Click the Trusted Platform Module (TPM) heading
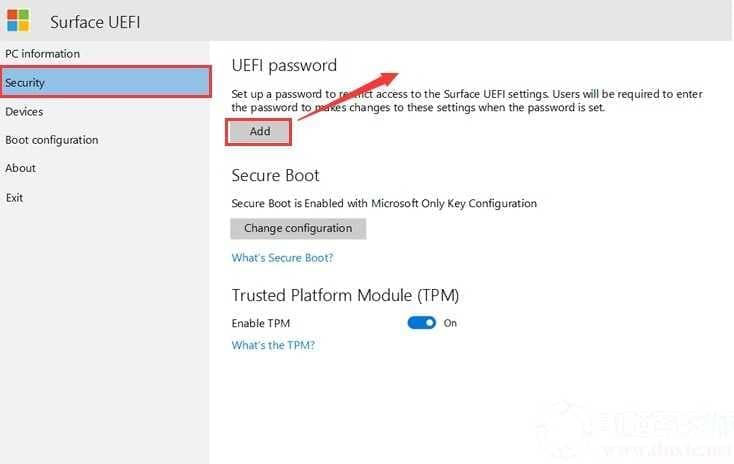Screen dimensions: 734x464 pos(345,295)
